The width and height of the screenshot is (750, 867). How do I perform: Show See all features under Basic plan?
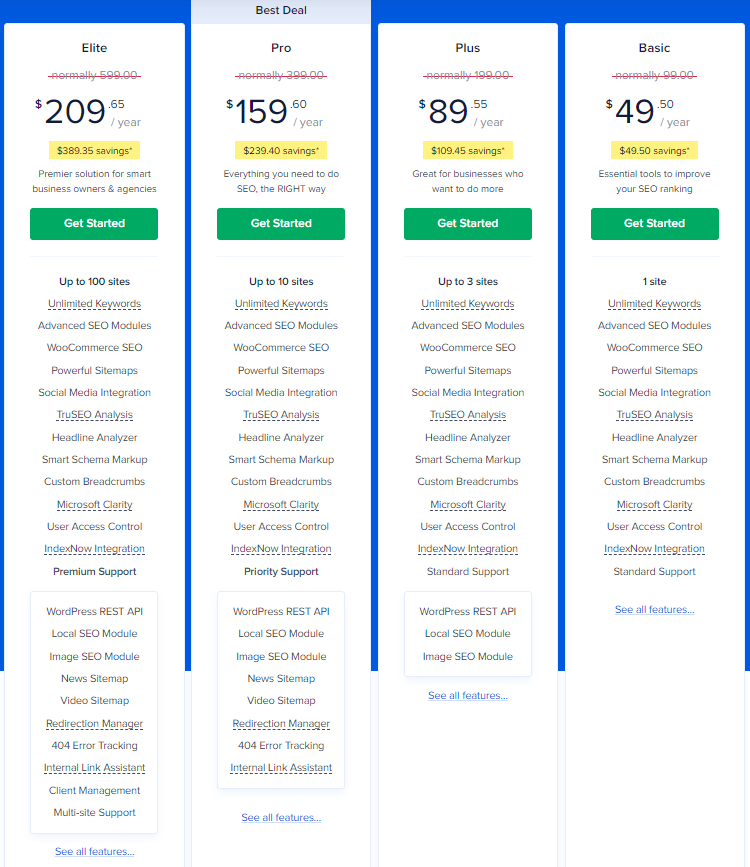(x=655, y=610)
